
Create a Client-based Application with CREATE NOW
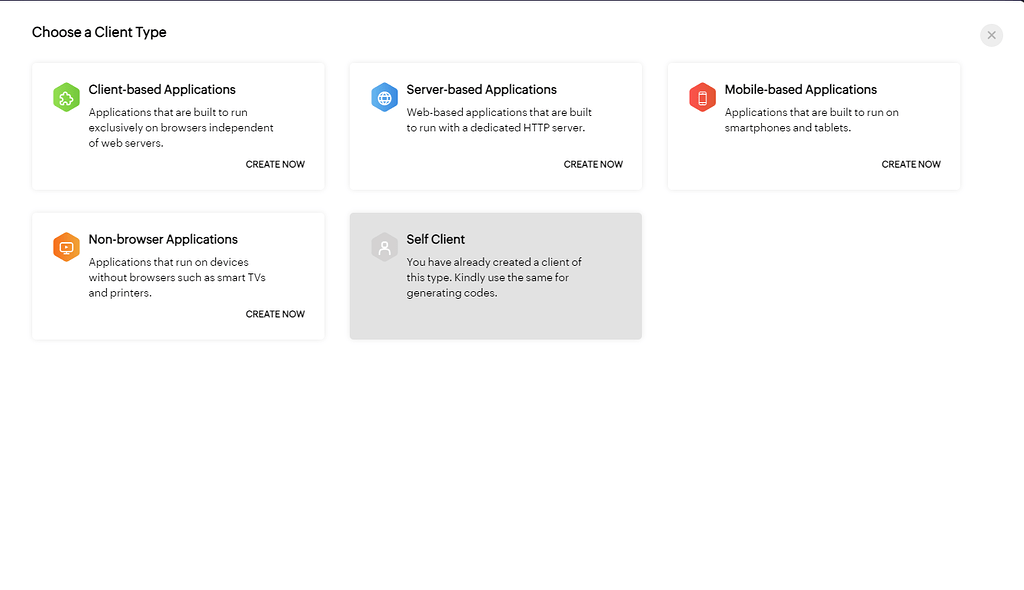tap(275, 164)
